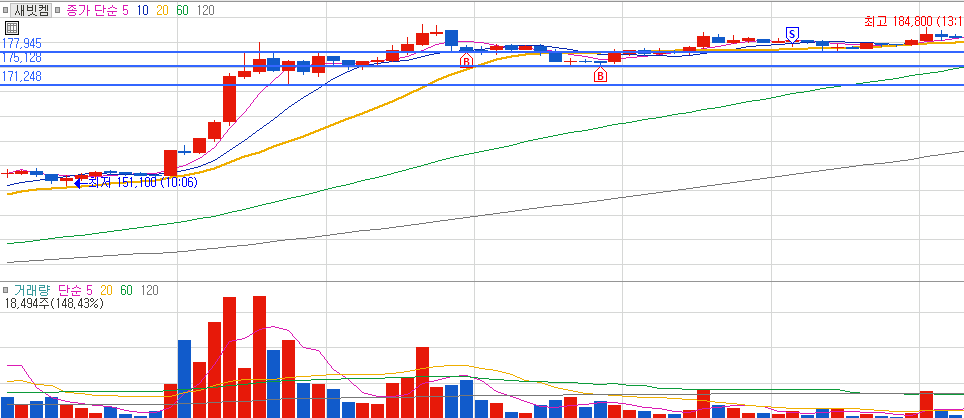Toggle the small square before 종가 단순
The height and width of the screenshot is (418, 964).
(x=58, y=10)
